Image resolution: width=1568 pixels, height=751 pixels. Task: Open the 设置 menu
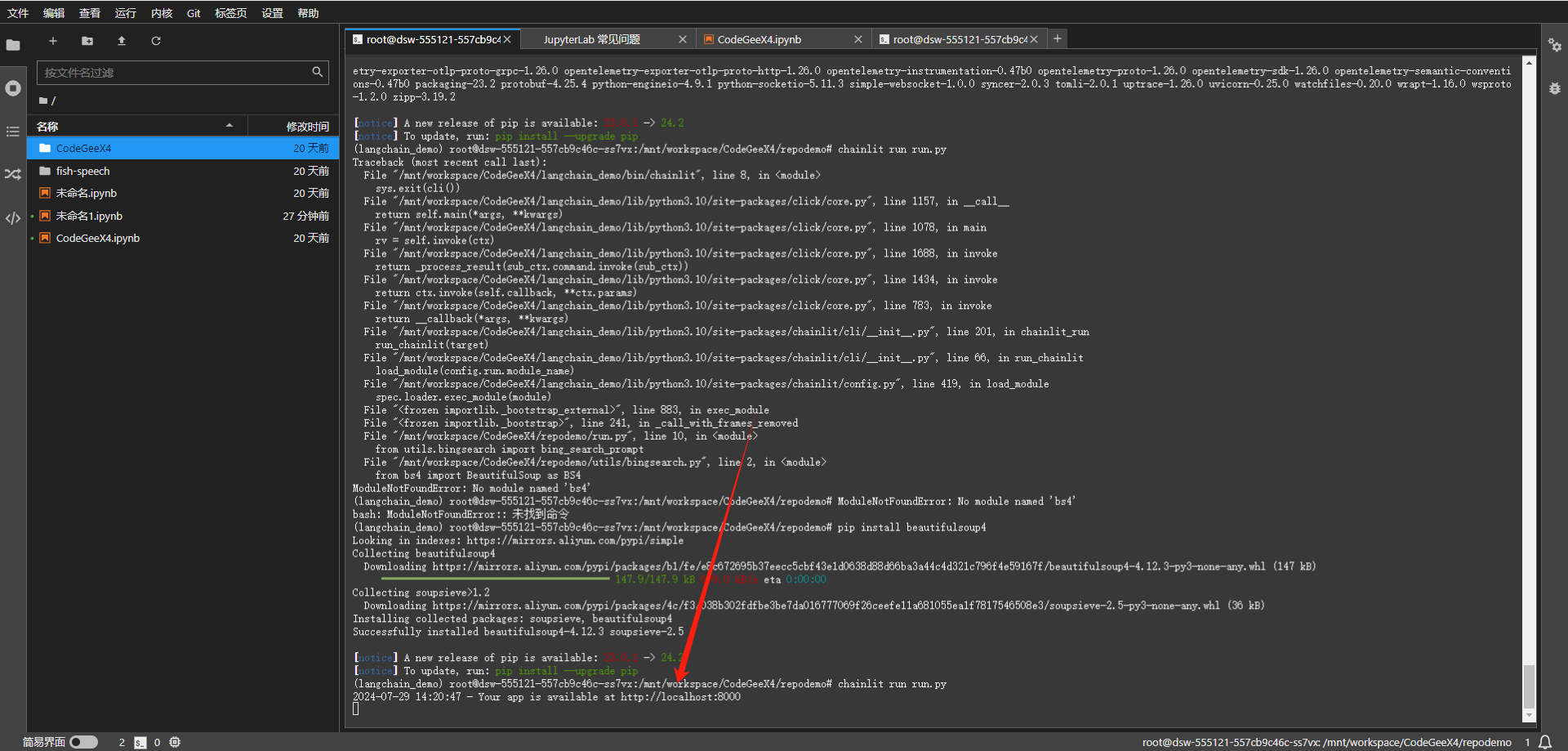coord(272,13)
